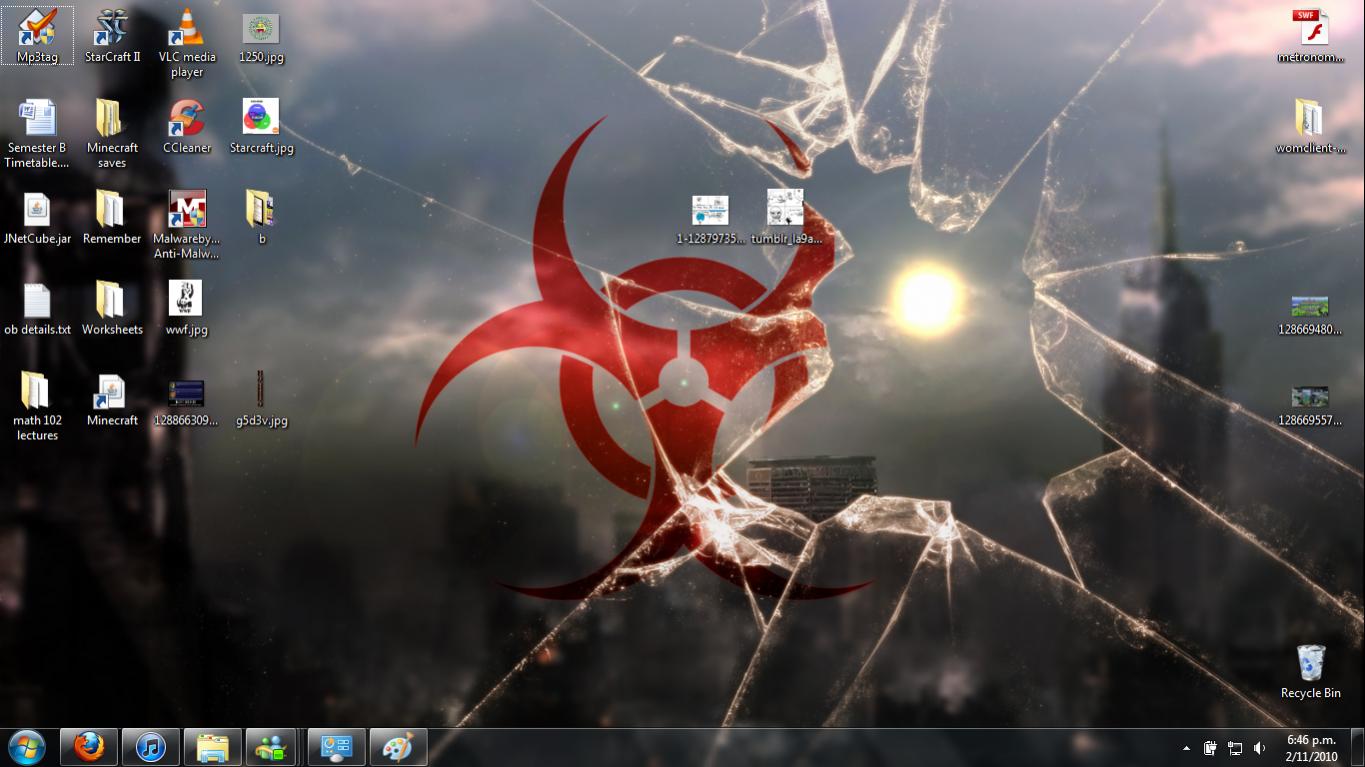Select the tumblr_la9a... image file
1365x767 pixels.
click(786, 218)
